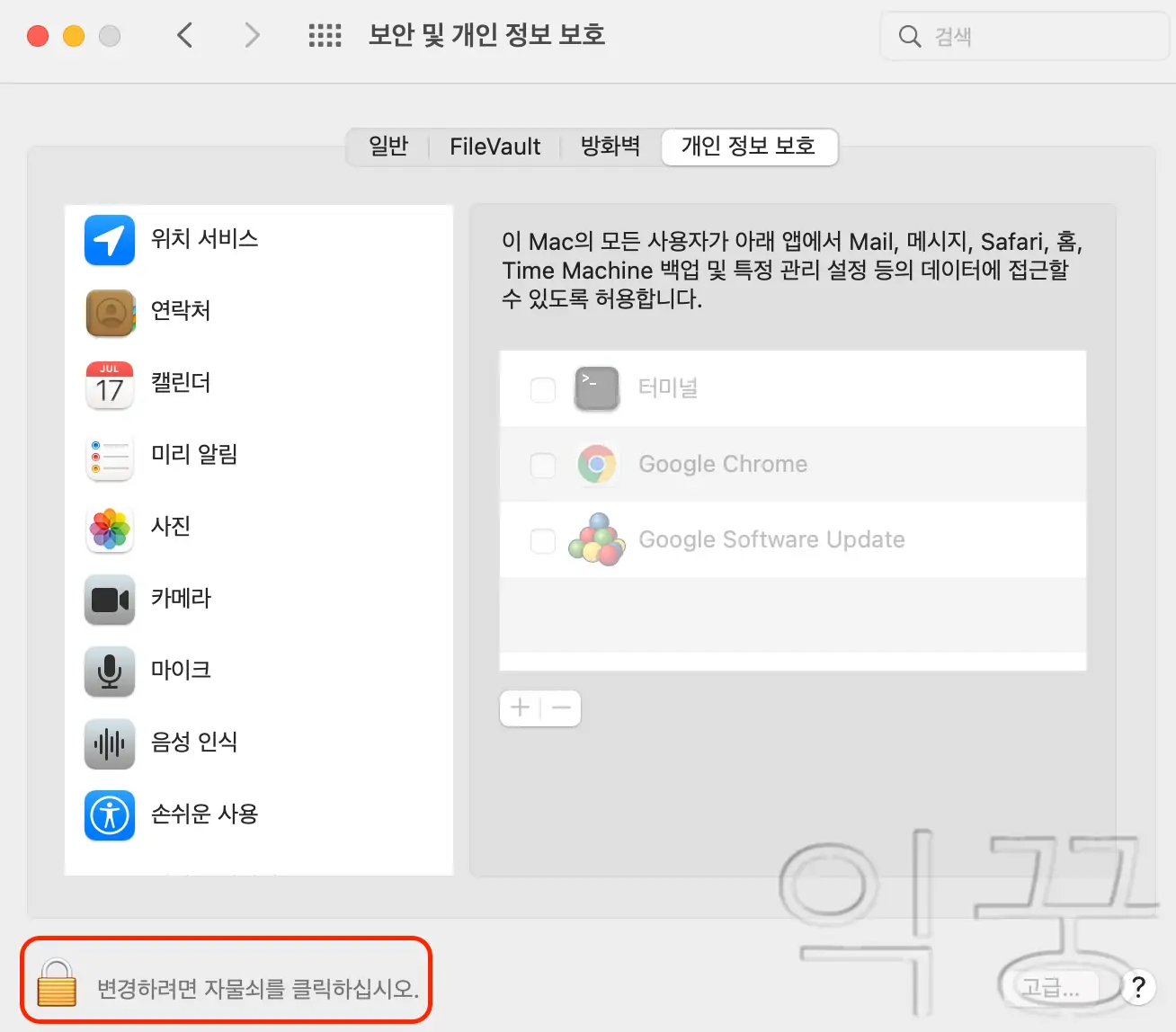1176x1032 pixels.
Task: Open the 방화벽 firewall tab
Action: tap(610, 147)
